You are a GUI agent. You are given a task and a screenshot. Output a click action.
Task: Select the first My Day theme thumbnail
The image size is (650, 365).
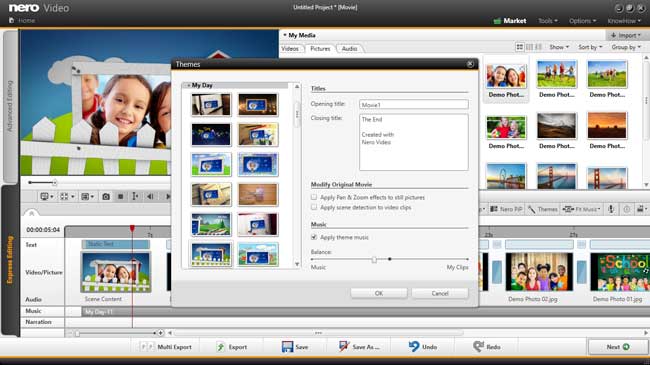pyautogui.click(x=211, y=105)
